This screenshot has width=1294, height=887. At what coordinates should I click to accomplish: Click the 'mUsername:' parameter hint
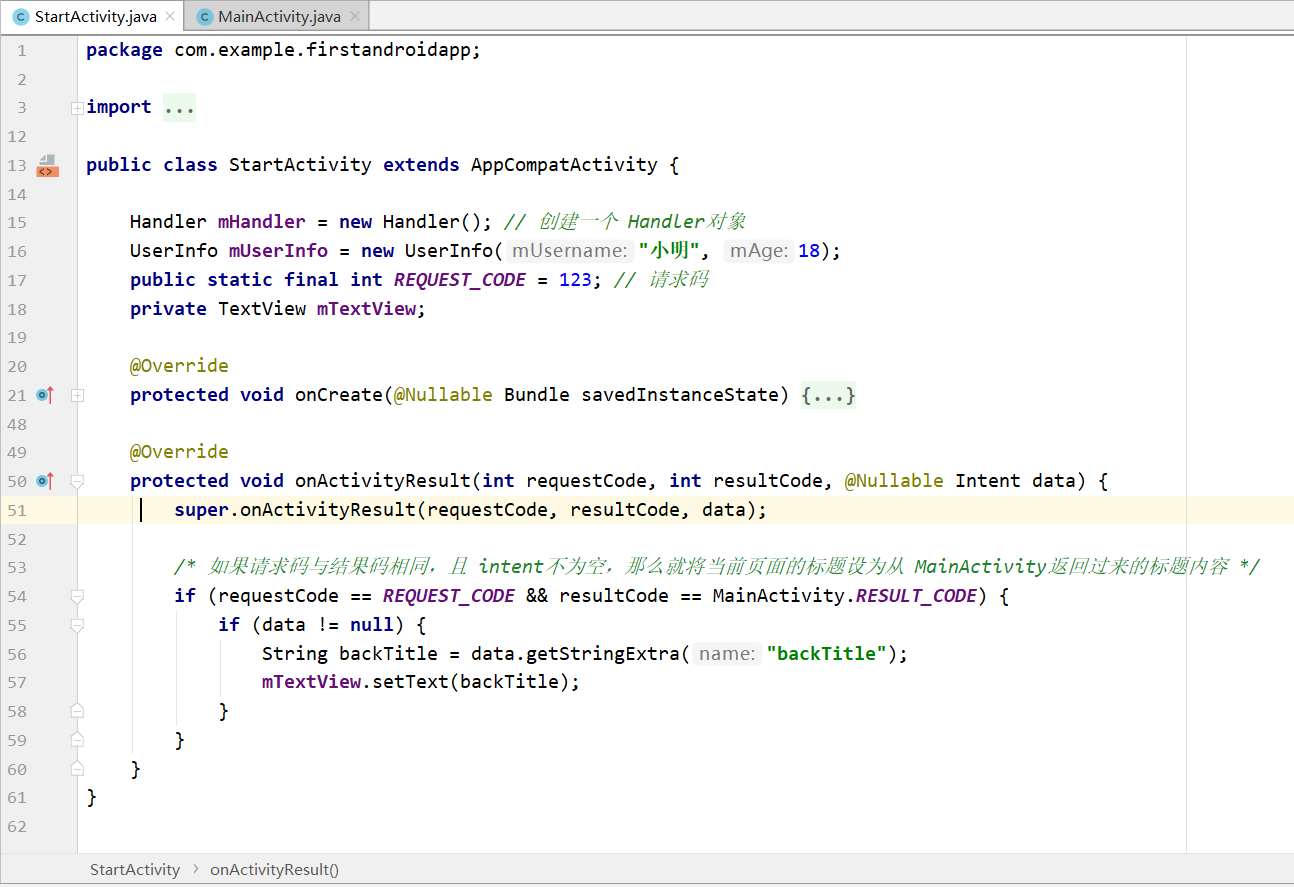click(x=570, y=251)
